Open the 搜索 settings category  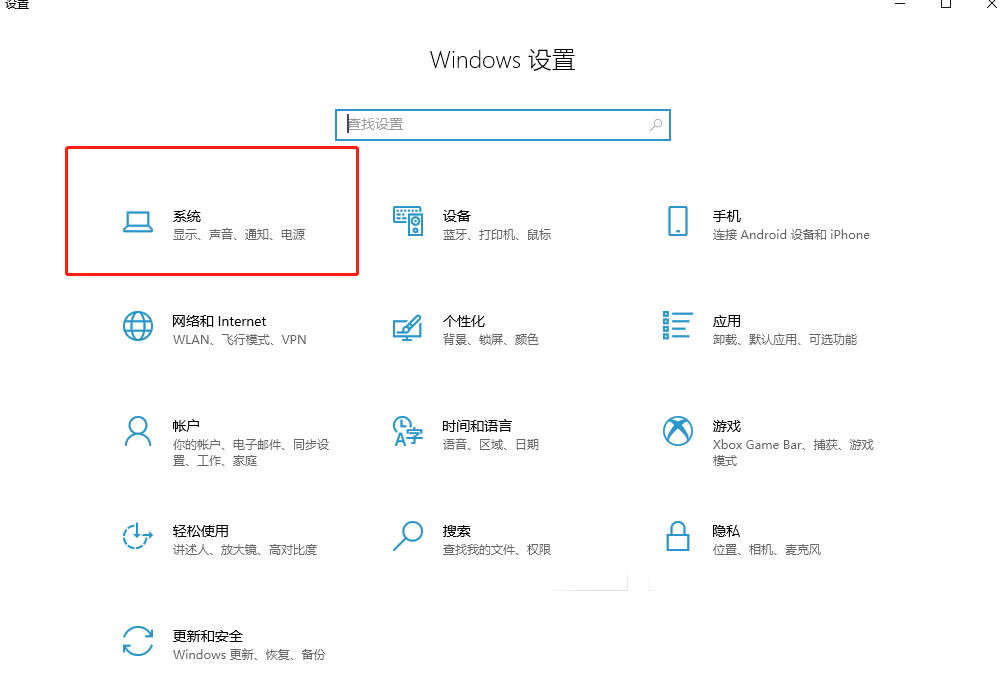click(473, 537)
